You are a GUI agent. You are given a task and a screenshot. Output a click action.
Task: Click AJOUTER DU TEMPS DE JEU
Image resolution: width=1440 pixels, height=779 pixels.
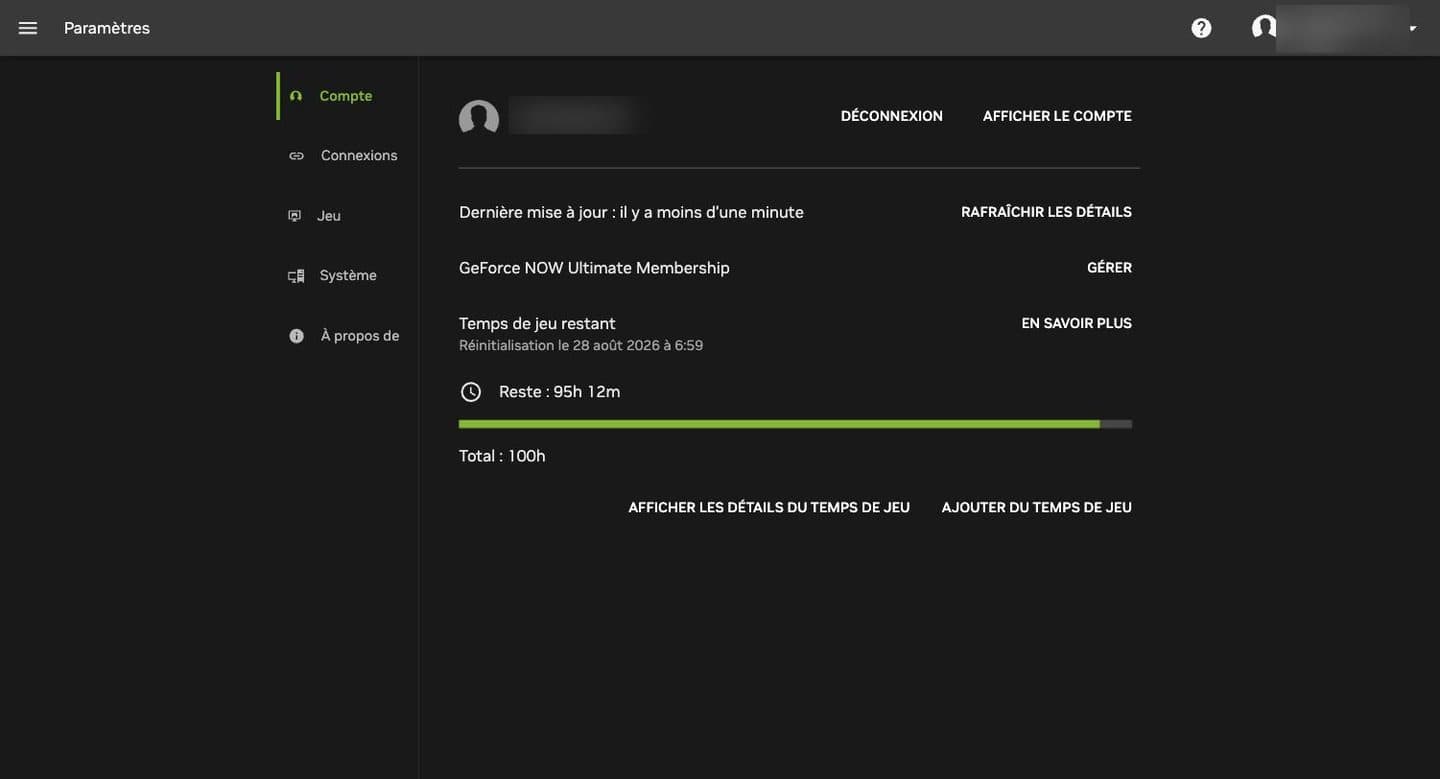pyautogui.click(x=1036, y=508)
